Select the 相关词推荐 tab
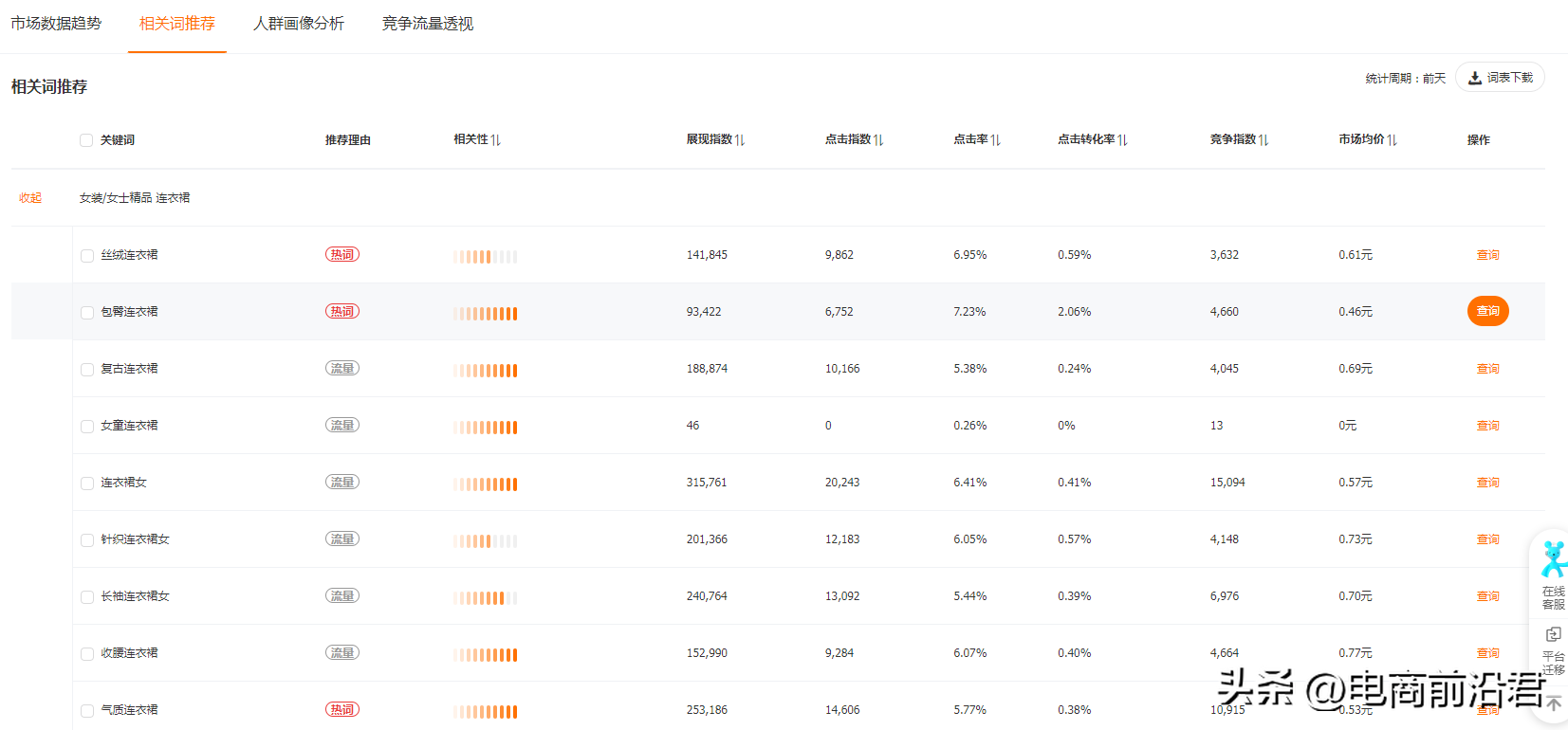This screenshot has height=730, width=1568. [177, 24]
